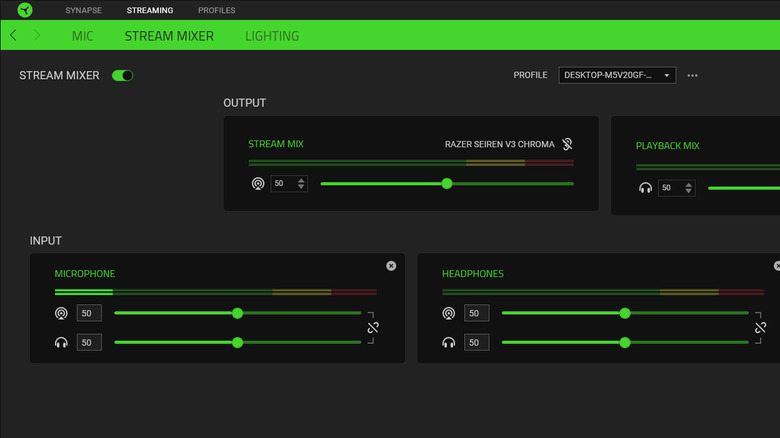Go to the Profiles section
The image size is (780, 438).
[x=216, y=10]
